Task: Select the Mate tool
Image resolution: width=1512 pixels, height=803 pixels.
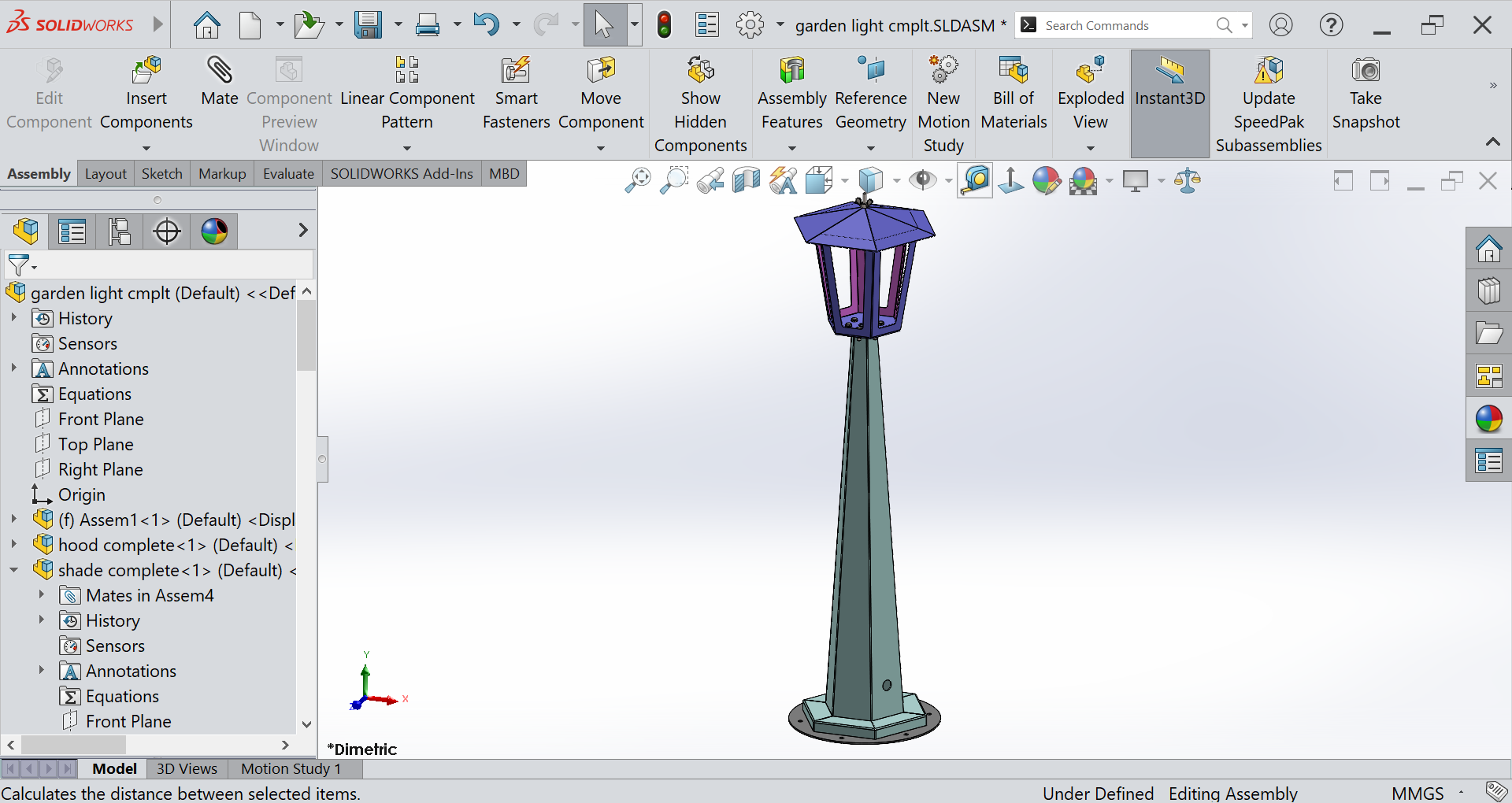Action: [220, 82]
